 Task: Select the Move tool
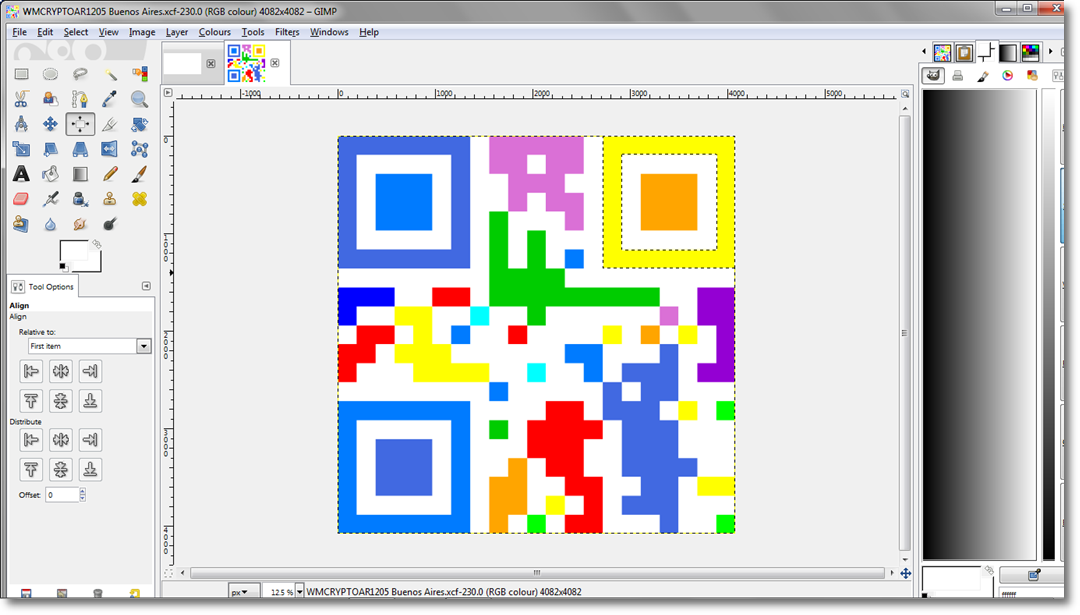[x=50, y=124]
